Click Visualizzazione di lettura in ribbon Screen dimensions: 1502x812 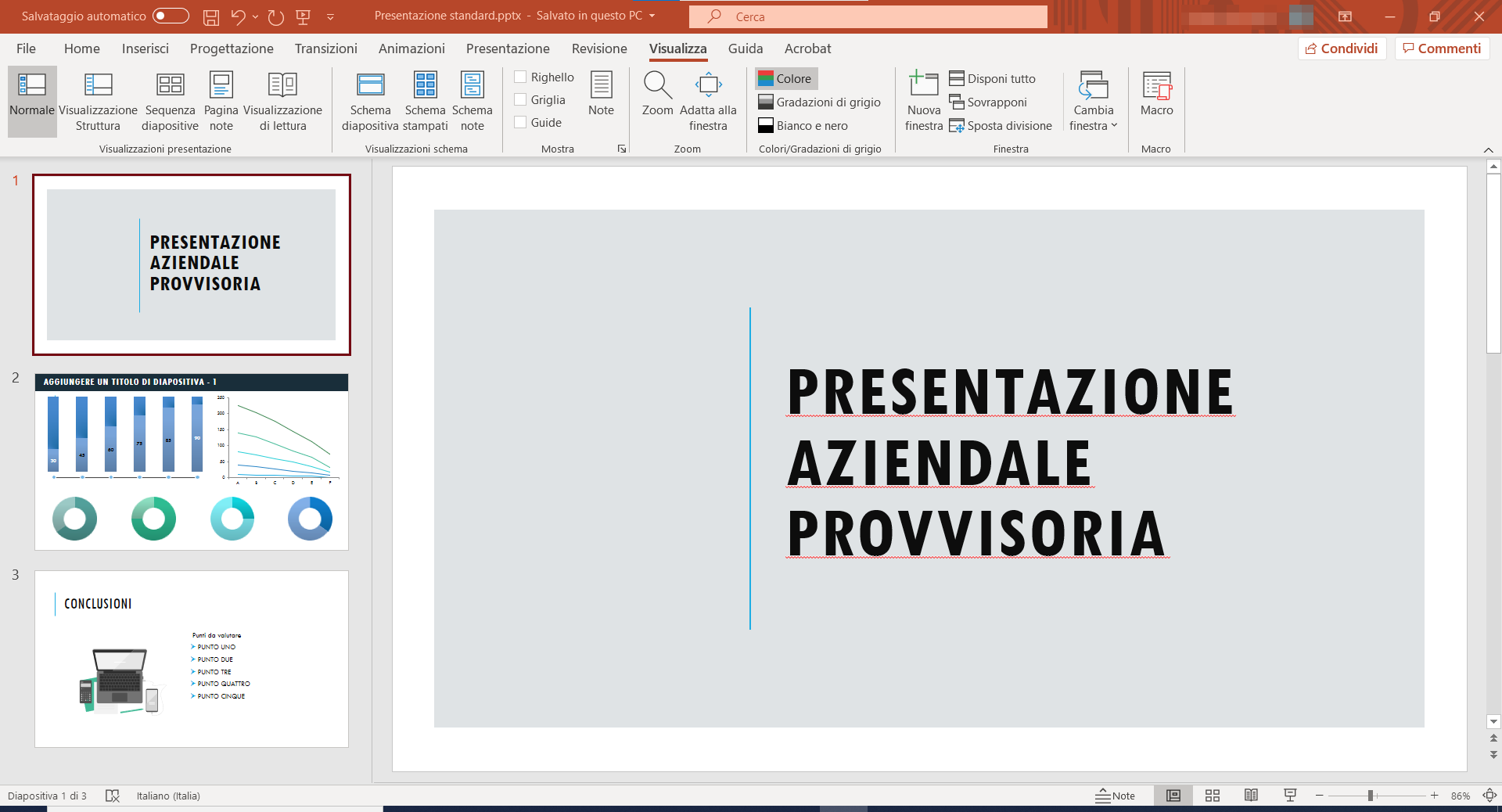point(282,102)
